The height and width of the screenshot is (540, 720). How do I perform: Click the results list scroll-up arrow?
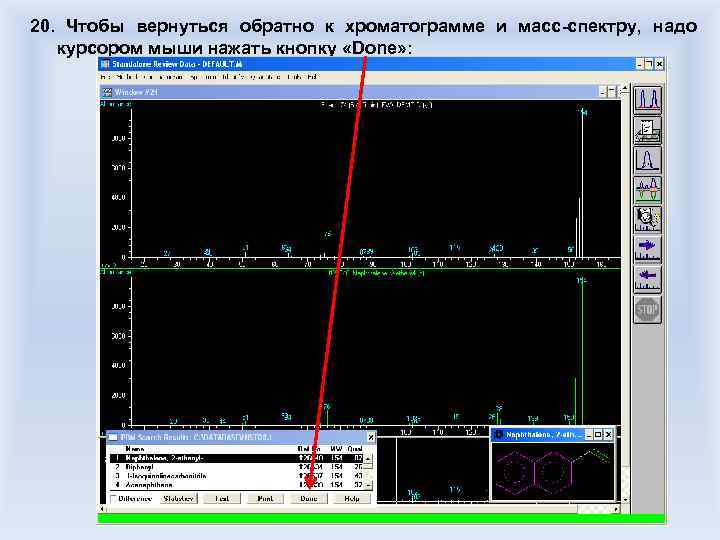pos(368,458)
